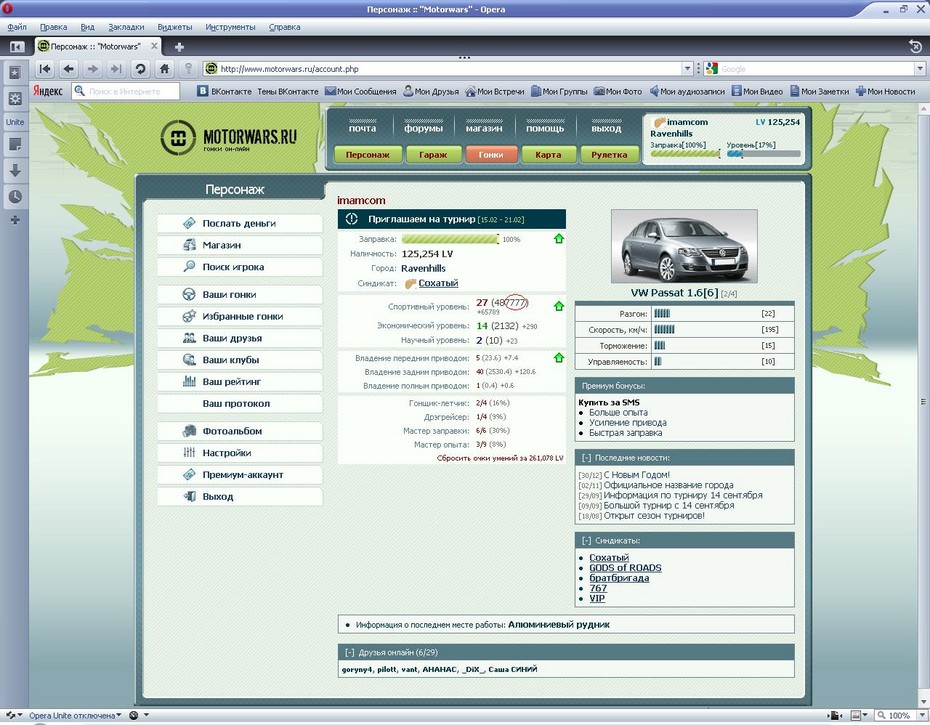Open the Google search engine dropdown

[x=712, y=69]
